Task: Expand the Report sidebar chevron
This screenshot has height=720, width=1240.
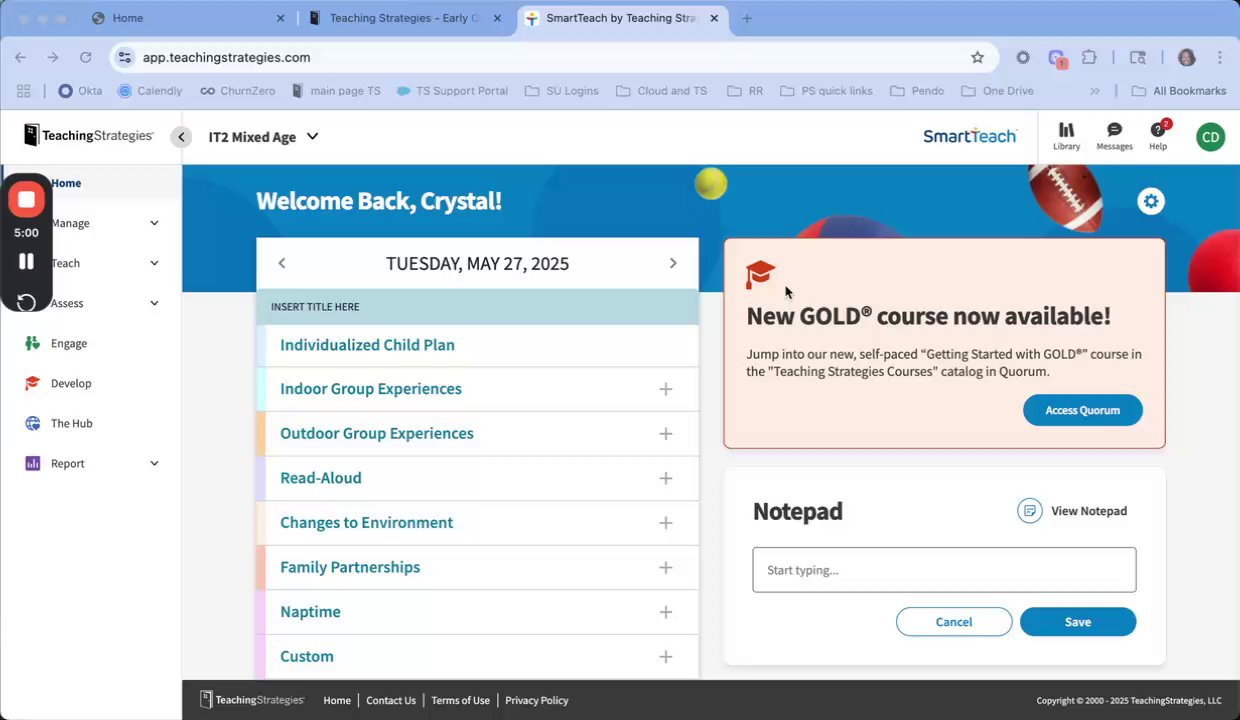Action: point(154,463)
